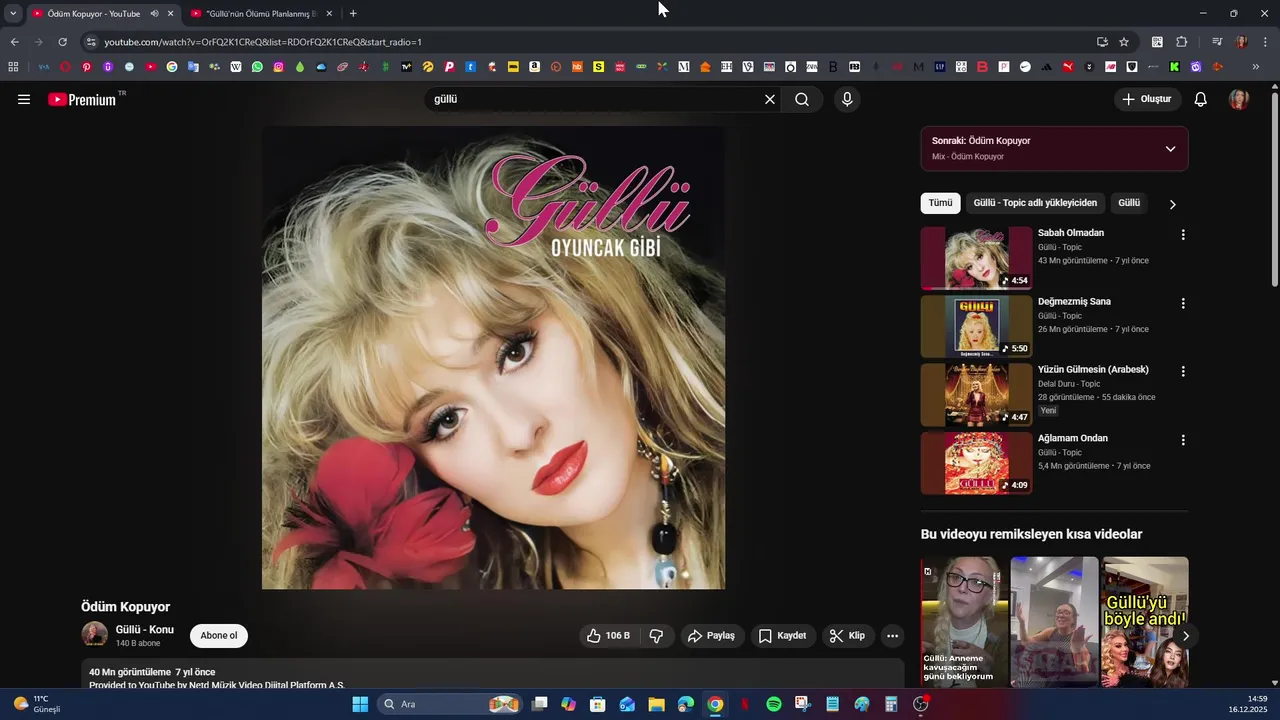
Task: Open the YouTube hamburger guide menu
Action: pyautogui.click(x=24, y=99)
